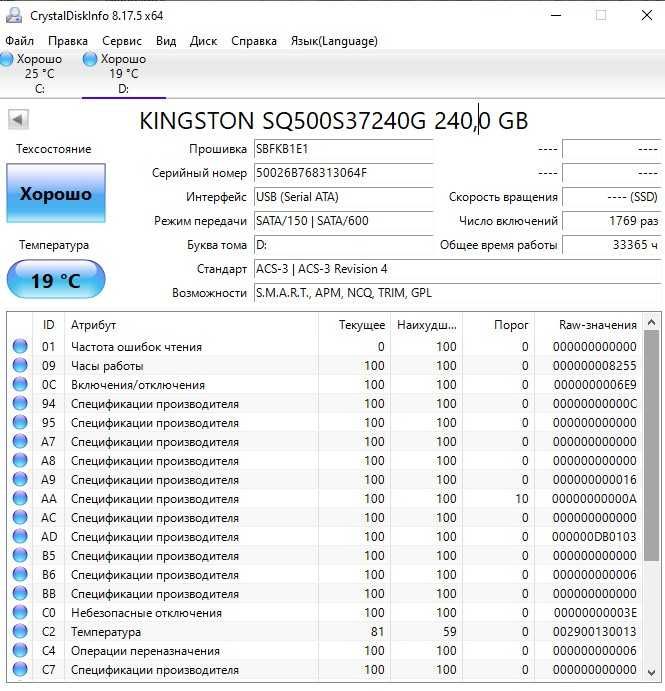Click the attribute list scrollbar thumb
The width and height of the screenshot is (665, 691).
click(x=651, y=446)
